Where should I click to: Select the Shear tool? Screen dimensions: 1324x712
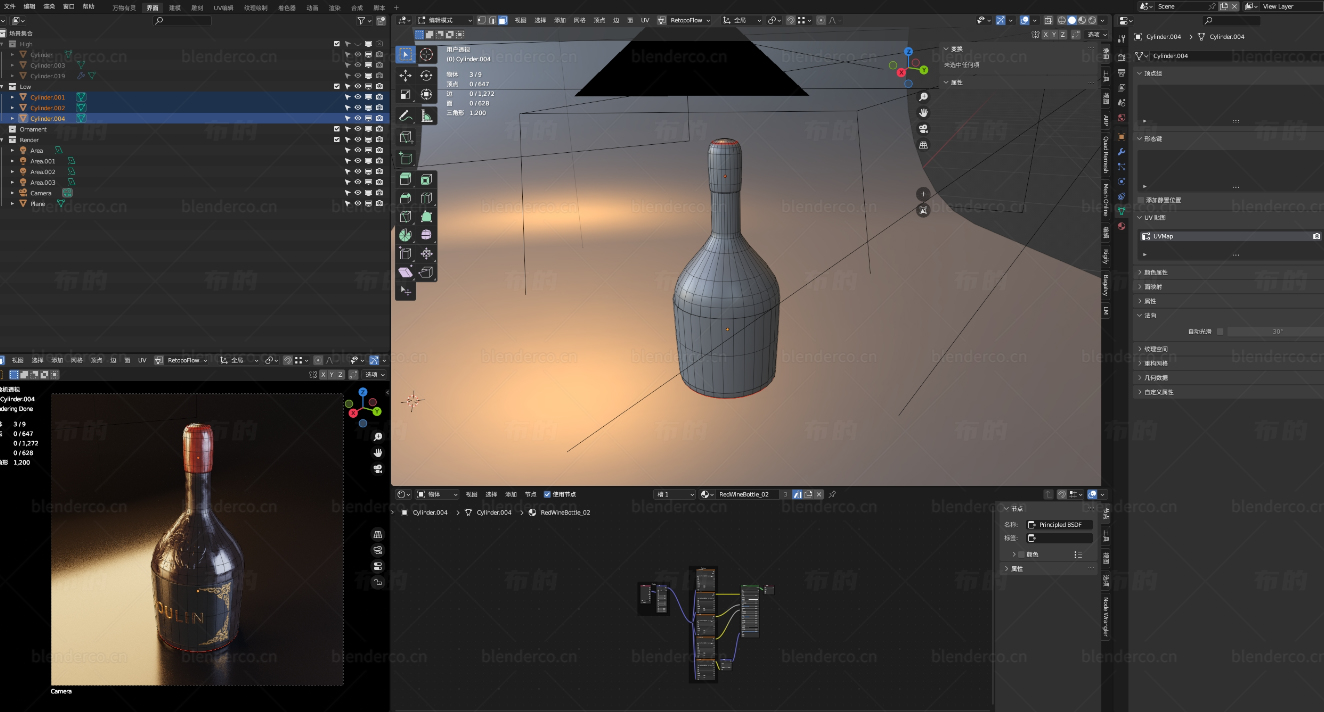pos(406,272)
